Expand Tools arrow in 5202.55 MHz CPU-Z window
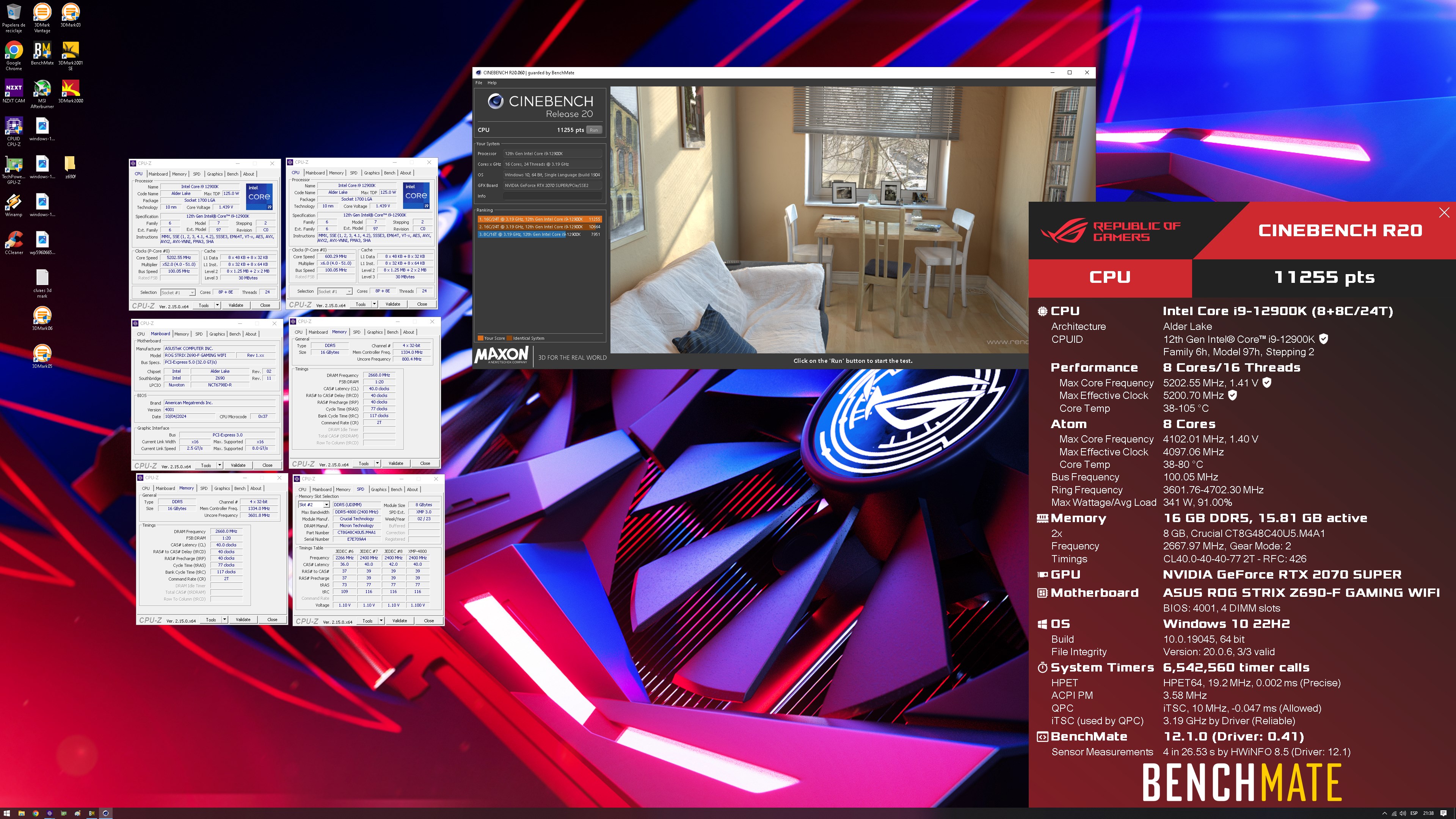Screen dimensions: 1456x819 (217, 305)
